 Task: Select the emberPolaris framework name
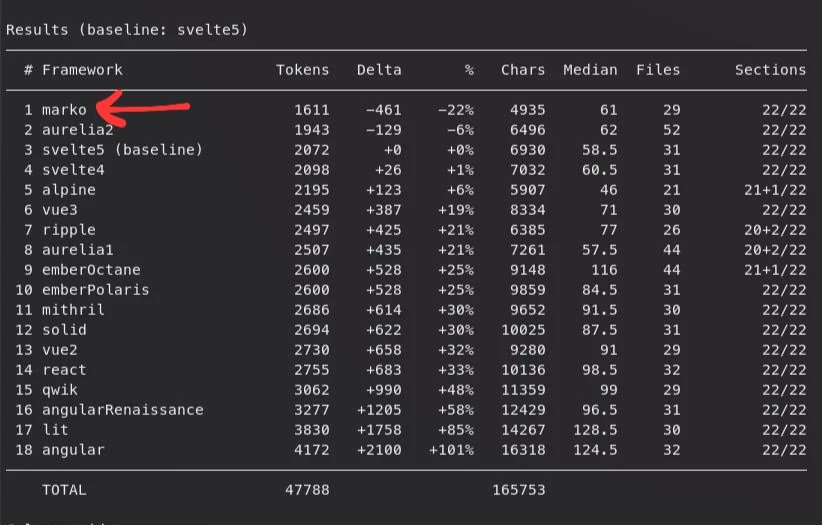tap(95, 290)
